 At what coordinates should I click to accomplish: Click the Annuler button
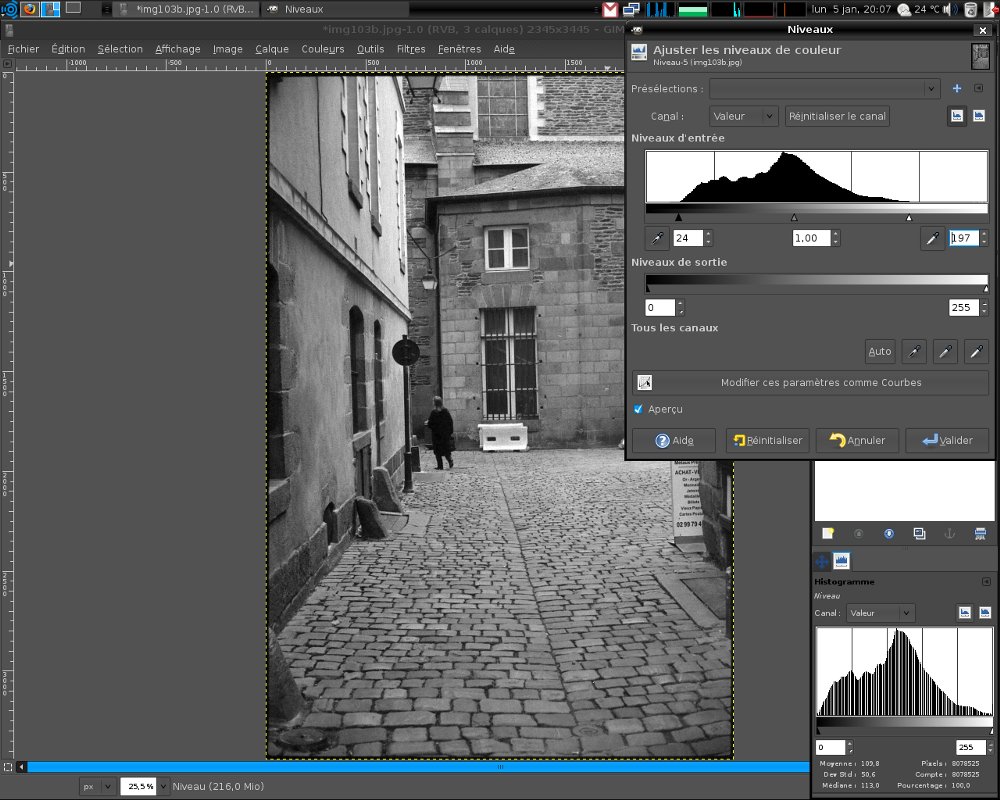[x=857, y=440]
